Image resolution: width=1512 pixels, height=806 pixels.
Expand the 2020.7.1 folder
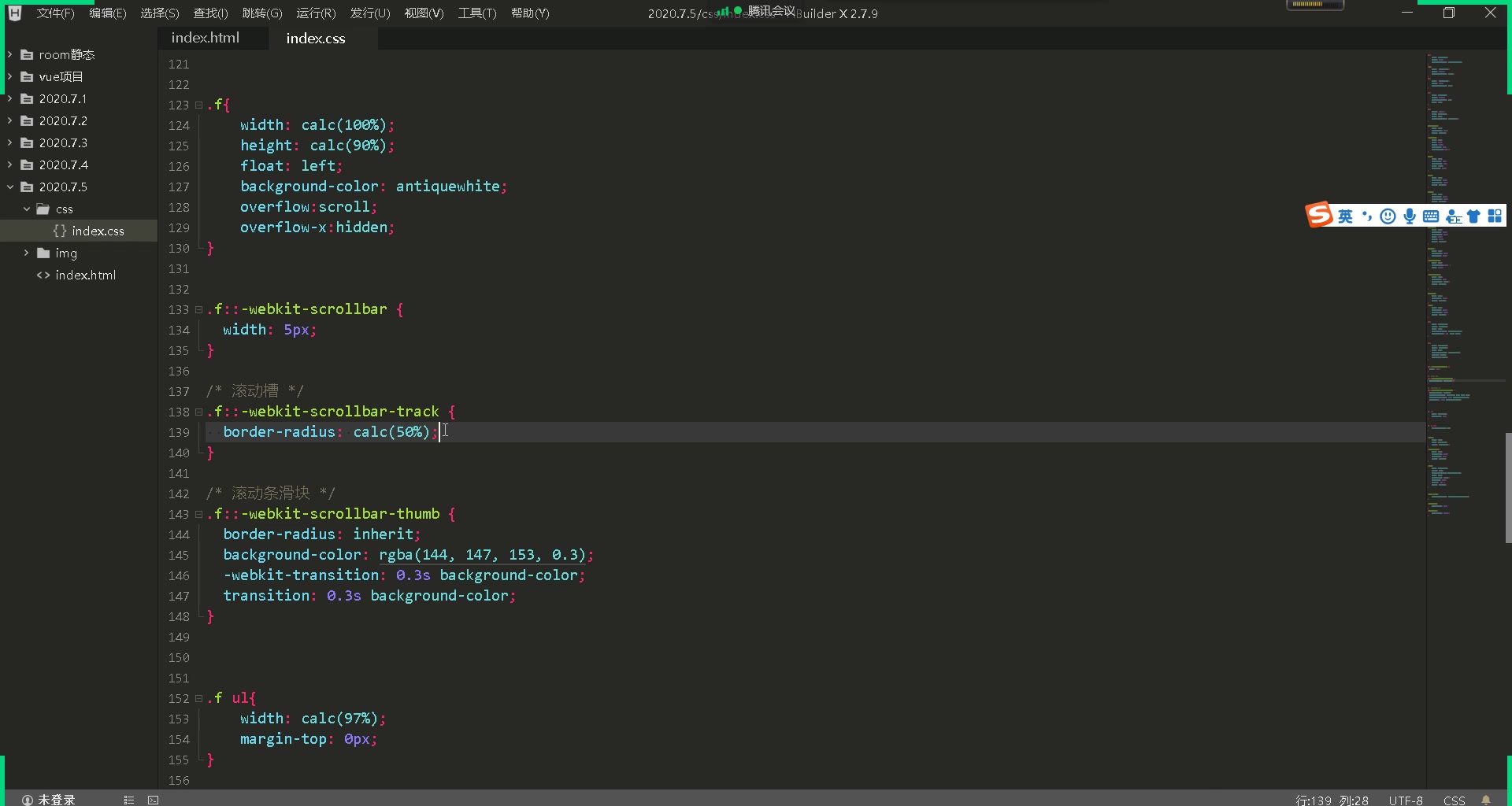point(9,98)
